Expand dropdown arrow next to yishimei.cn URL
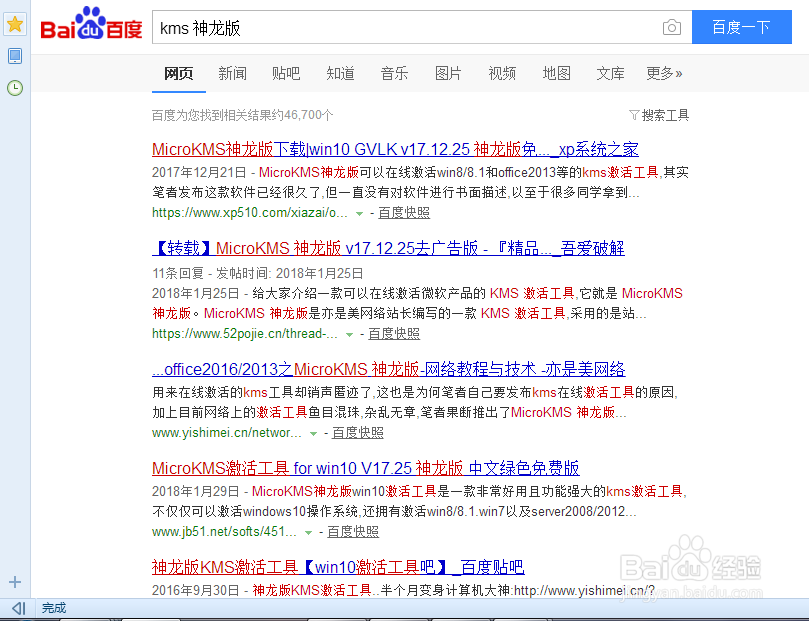This screenshot has height=621, width=809. click(313, 434)
